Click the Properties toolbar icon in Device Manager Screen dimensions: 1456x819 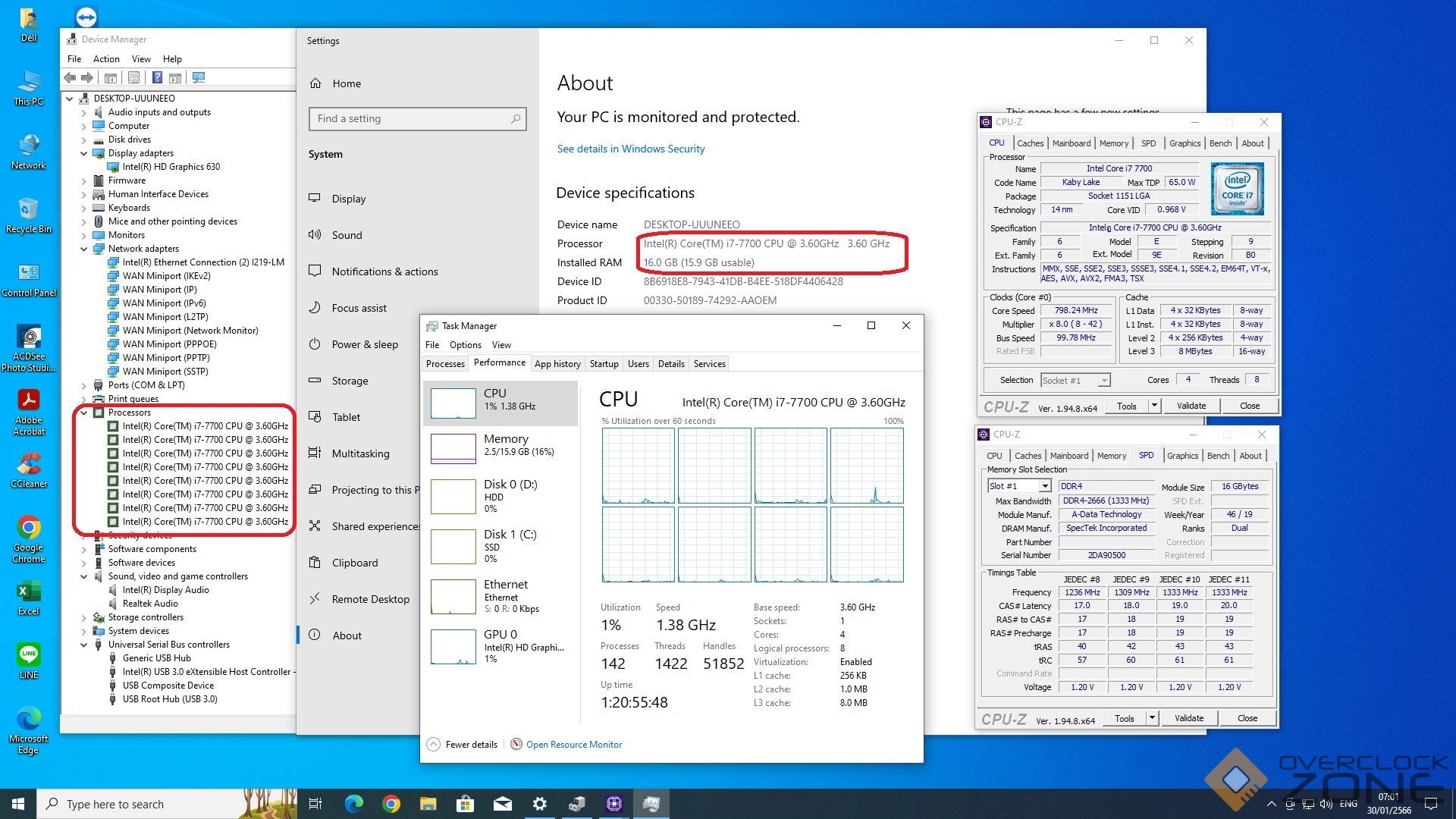click(133, 77)
